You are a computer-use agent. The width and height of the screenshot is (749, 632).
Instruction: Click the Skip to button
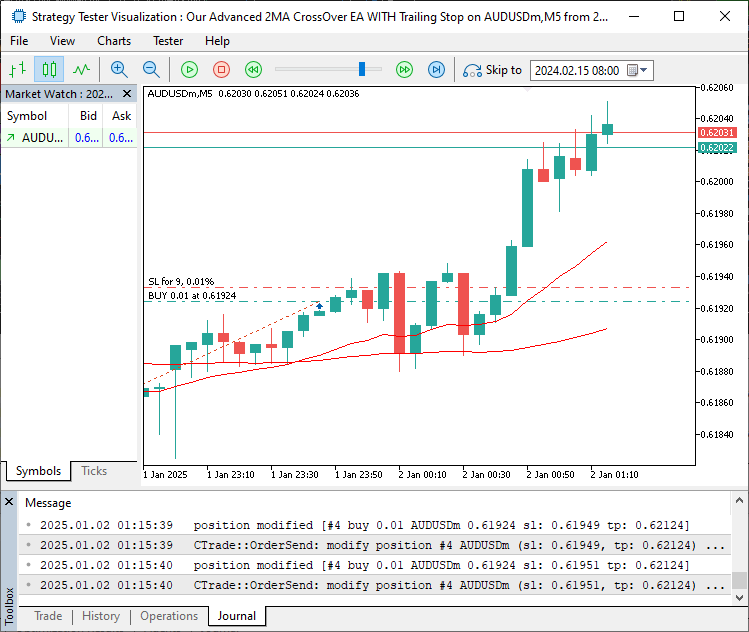(492, 70)
